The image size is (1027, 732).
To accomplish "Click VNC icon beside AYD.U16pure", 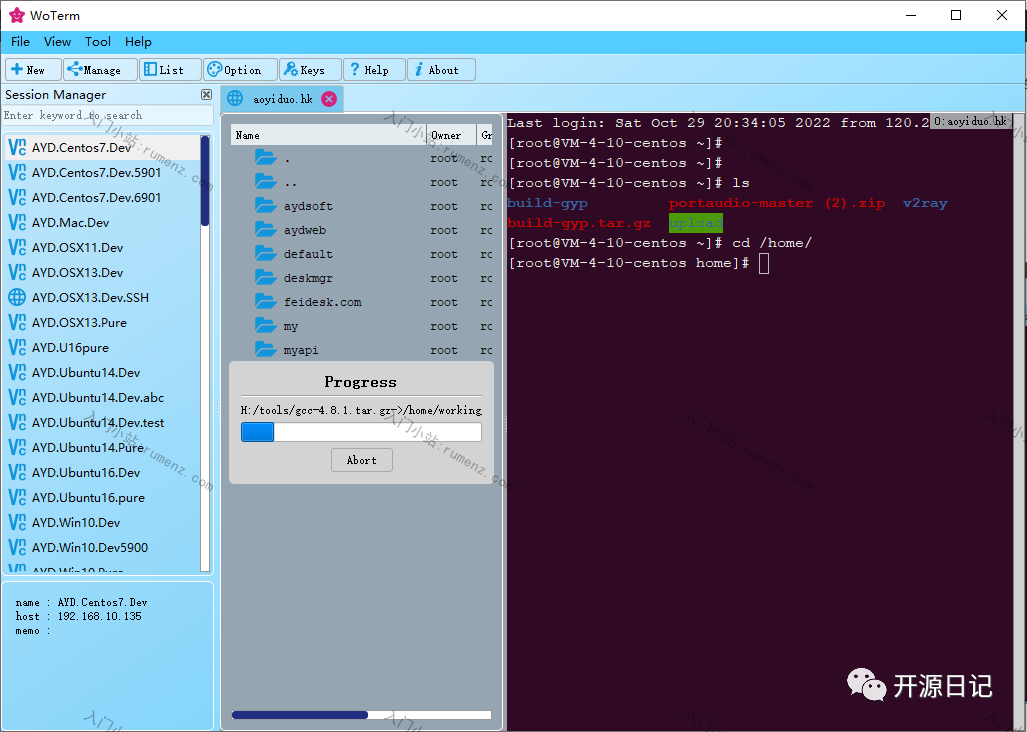I will point(17,348).
